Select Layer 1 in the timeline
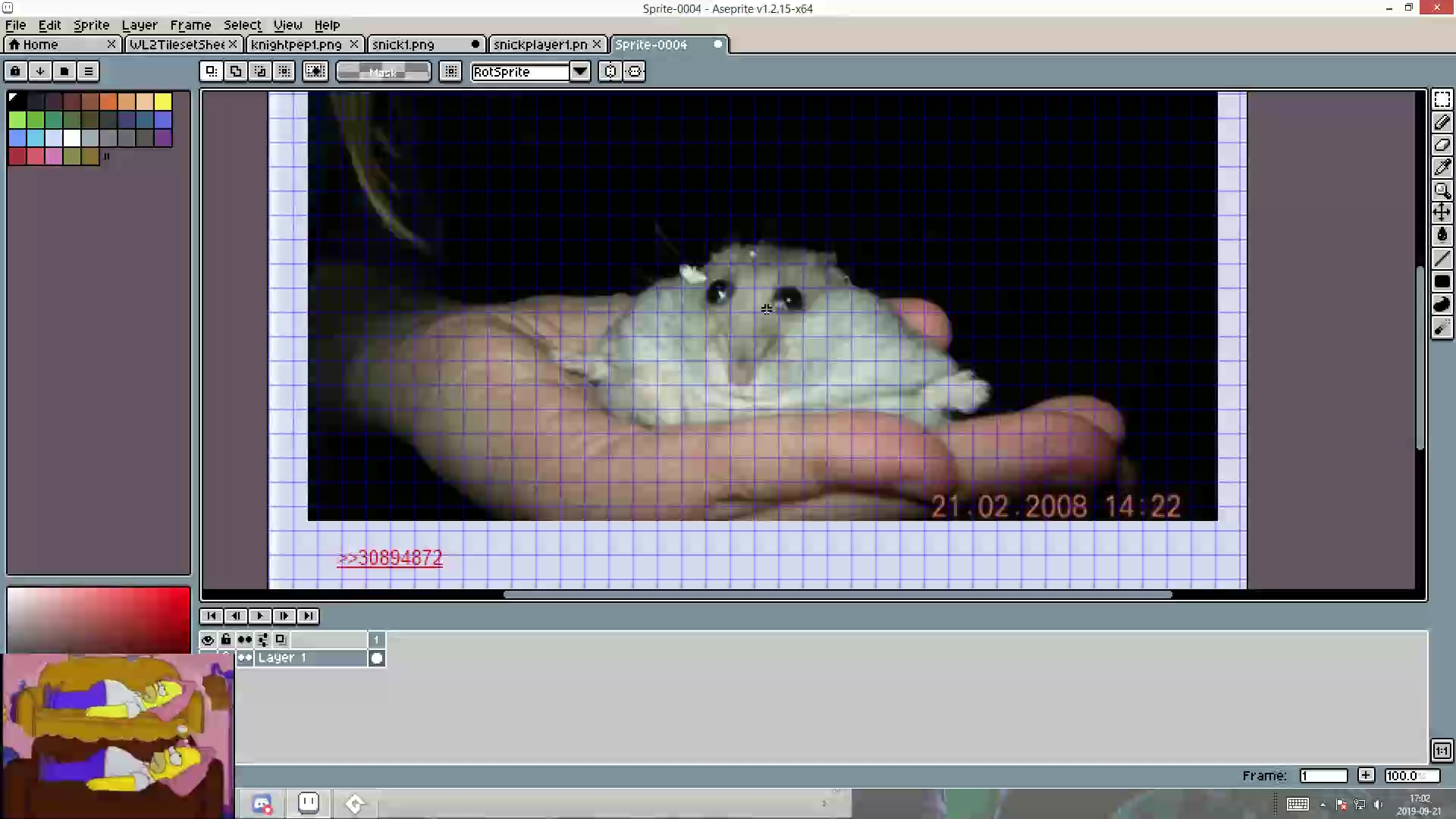1456x819 pixels. coord(311,658)
